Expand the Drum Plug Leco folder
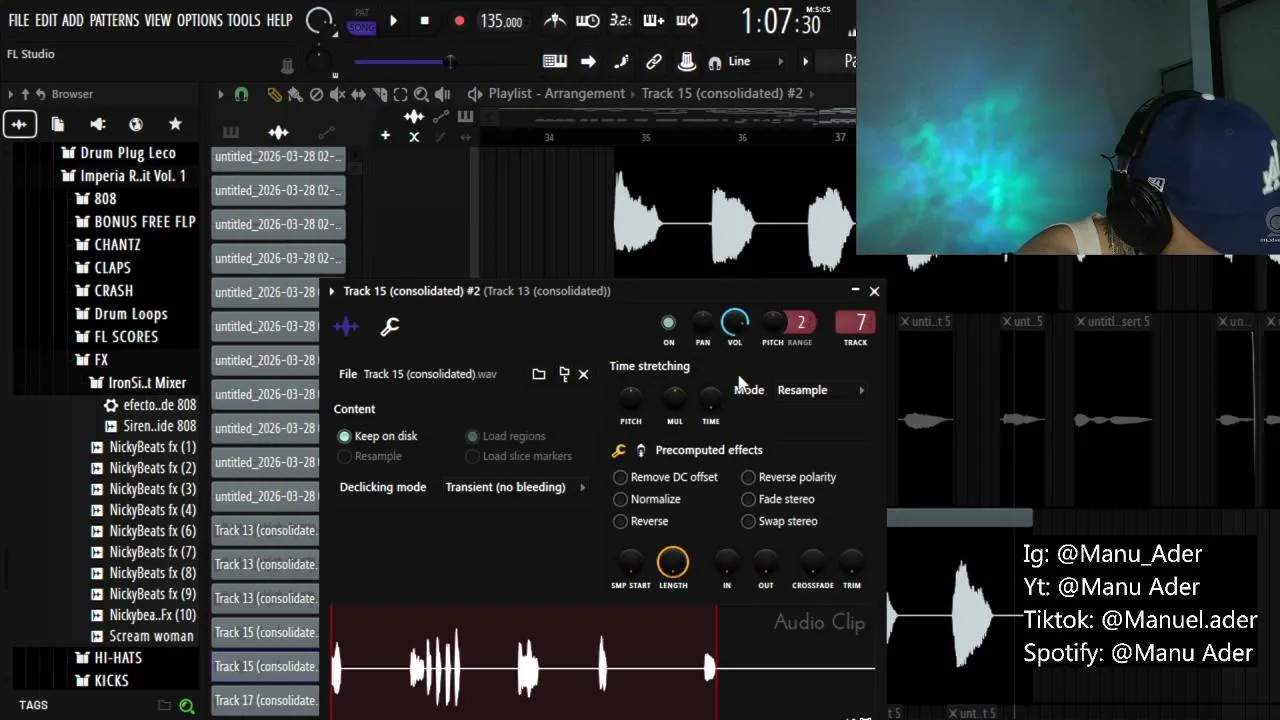The height and width of the screenshot is (720, 1280). 118,153
